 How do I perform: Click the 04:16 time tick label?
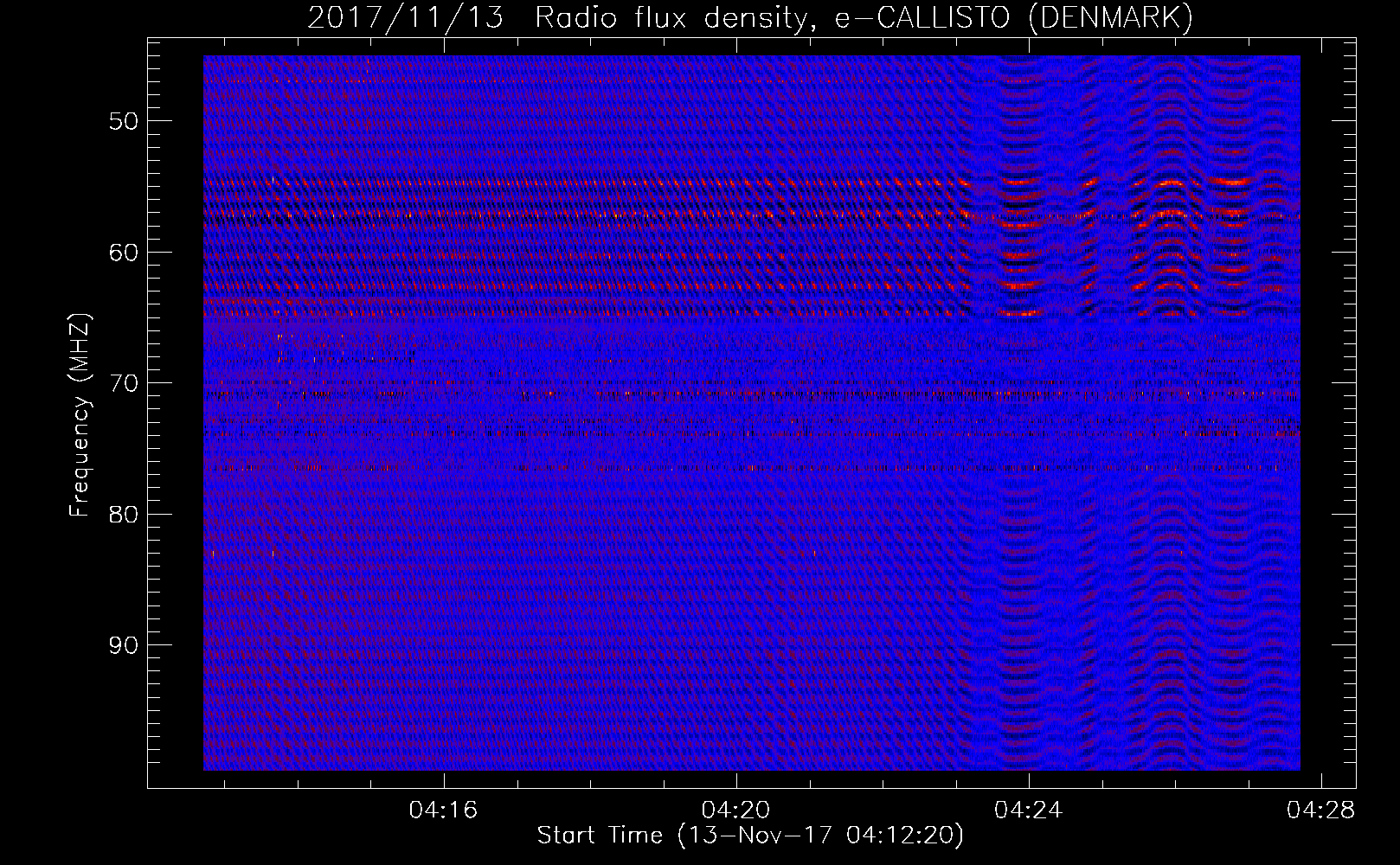(444, 811)
